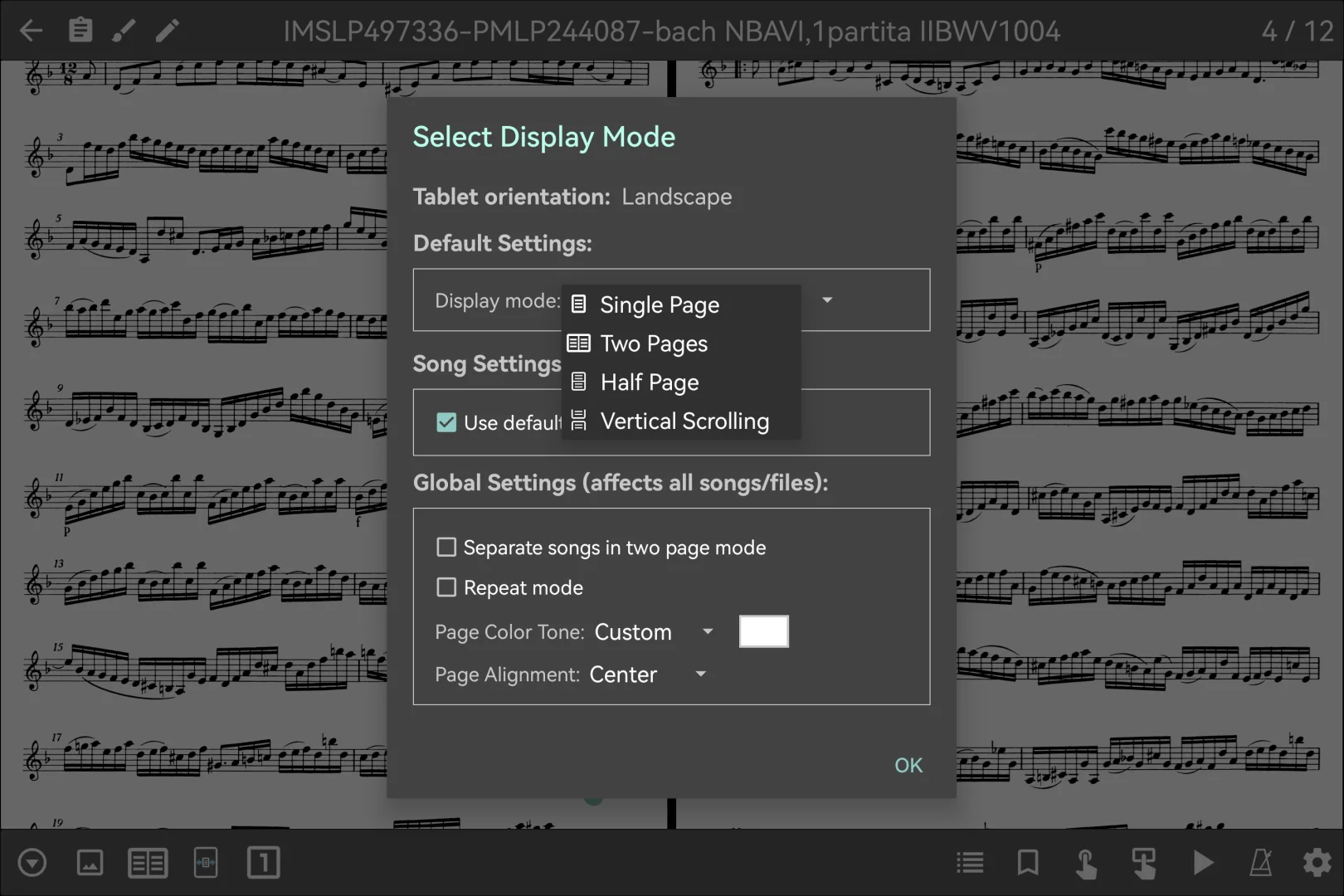
Task: Open the image picture icon in bottom toolbar
Action: [x=90, y=863]
